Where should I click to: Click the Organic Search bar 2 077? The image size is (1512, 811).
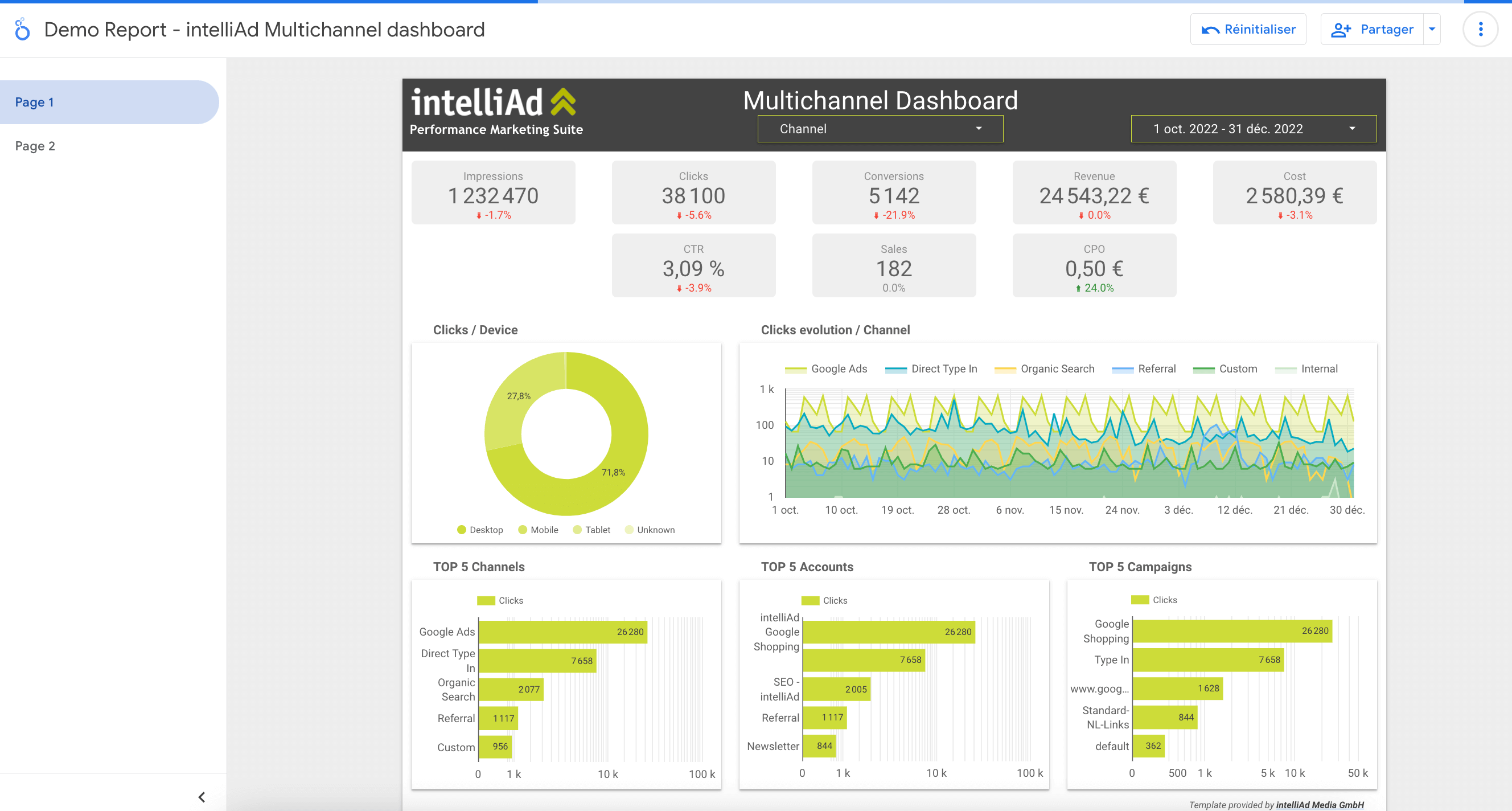point(511,690)
